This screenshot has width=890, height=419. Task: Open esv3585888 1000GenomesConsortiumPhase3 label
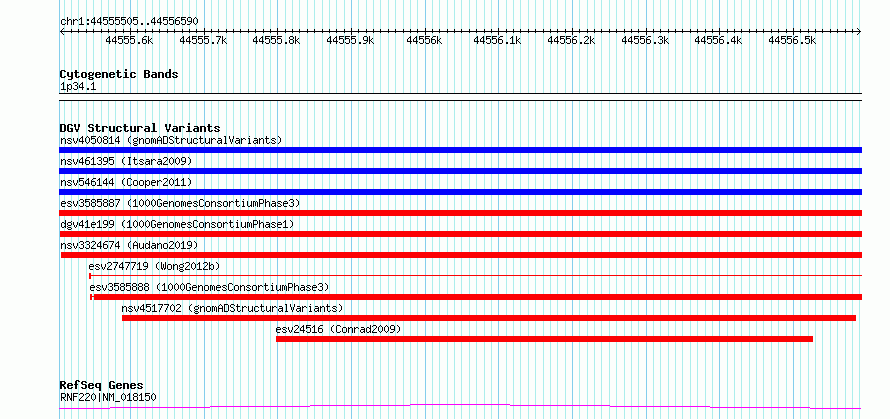[x=209, y=287]
